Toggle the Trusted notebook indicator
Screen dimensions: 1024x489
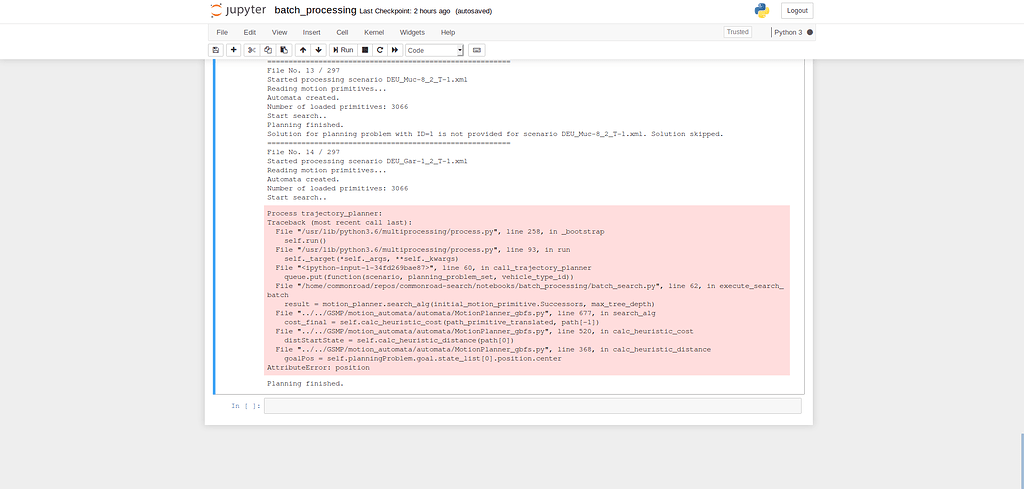point(737,32)
